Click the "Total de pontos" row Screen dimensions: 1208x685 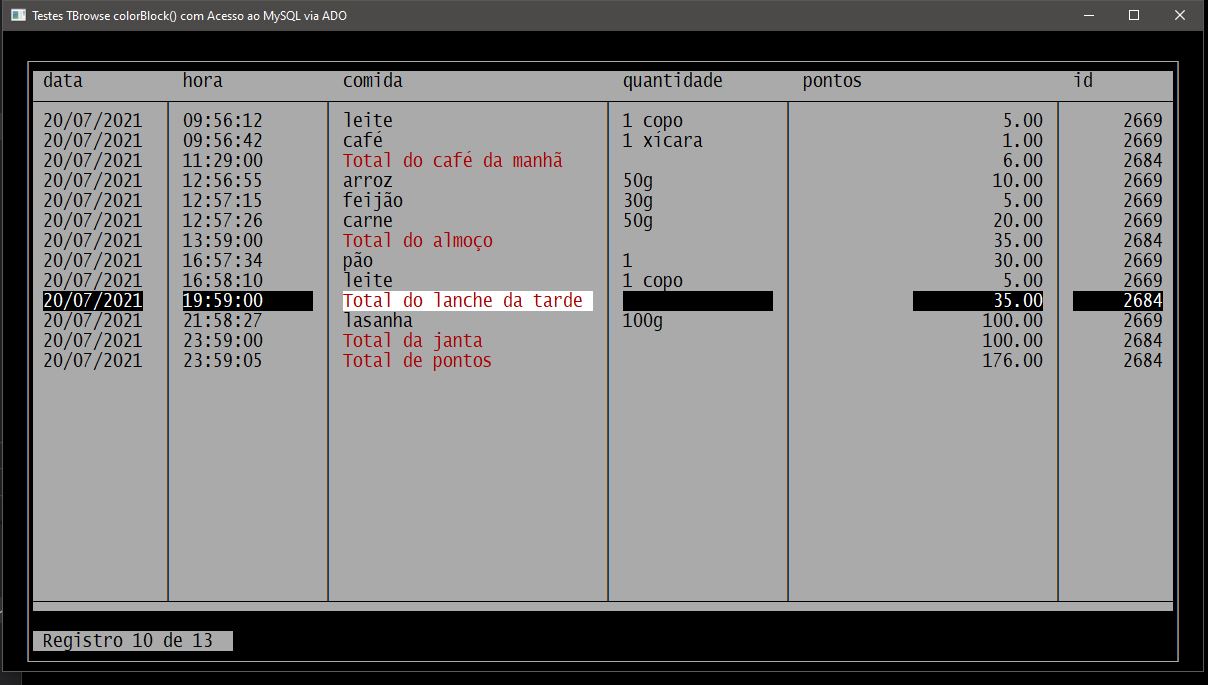(x=417, y=361)
